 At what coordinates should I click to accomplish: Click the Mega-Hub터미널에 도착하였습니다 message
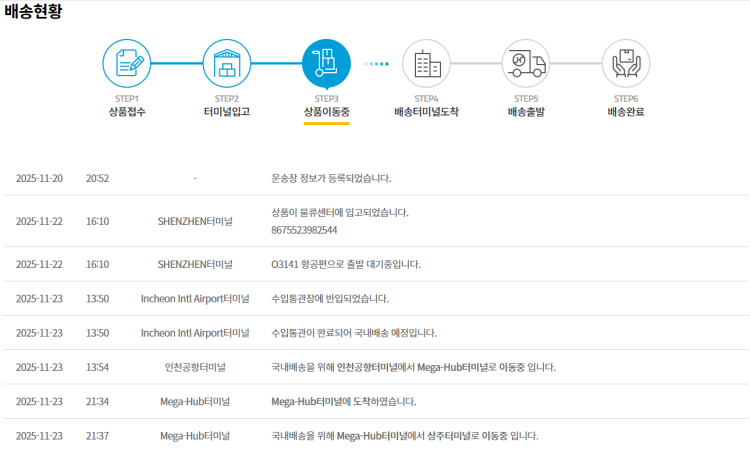point(344,401)
